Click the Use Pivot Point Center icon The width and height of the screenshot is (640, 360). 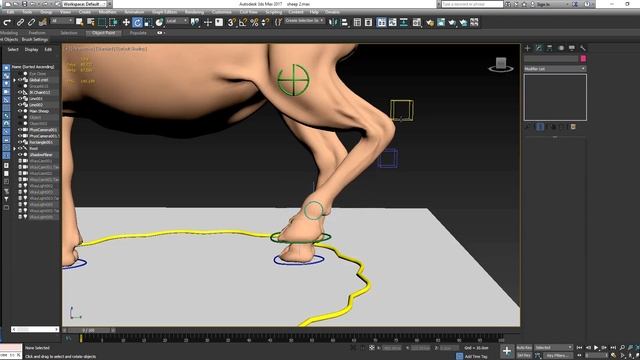click(x=195, y=22)
